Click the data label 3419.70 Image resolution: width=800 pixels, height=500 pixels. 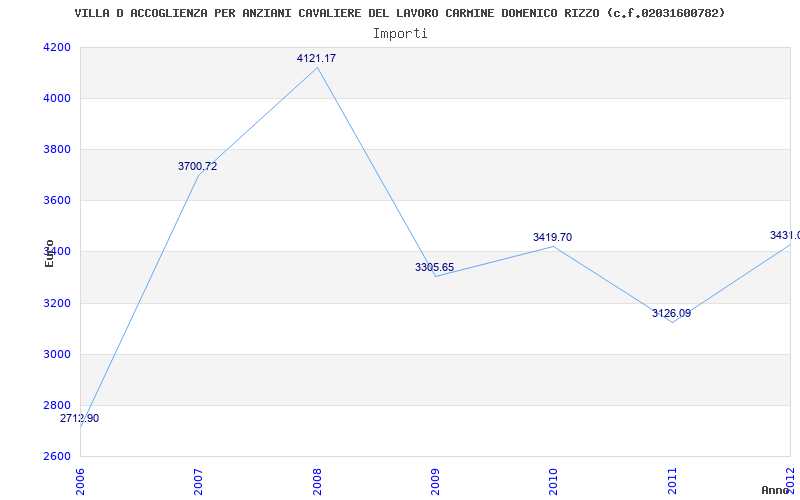pyautogui.click(x=553, y=237)
